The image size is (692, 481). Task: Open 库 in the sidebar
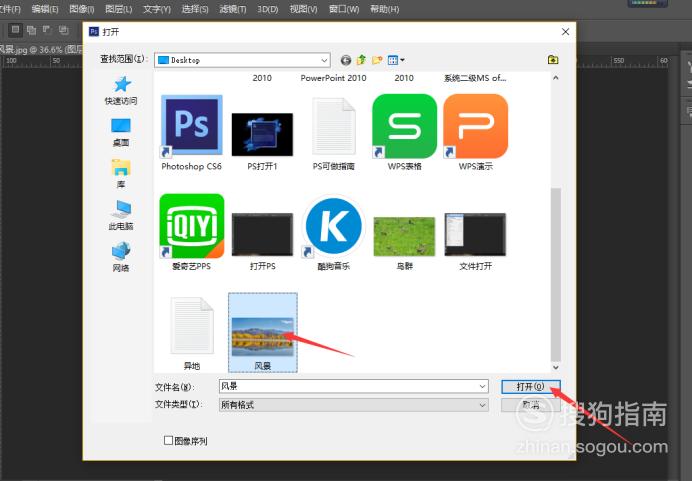tap(121, 173)
